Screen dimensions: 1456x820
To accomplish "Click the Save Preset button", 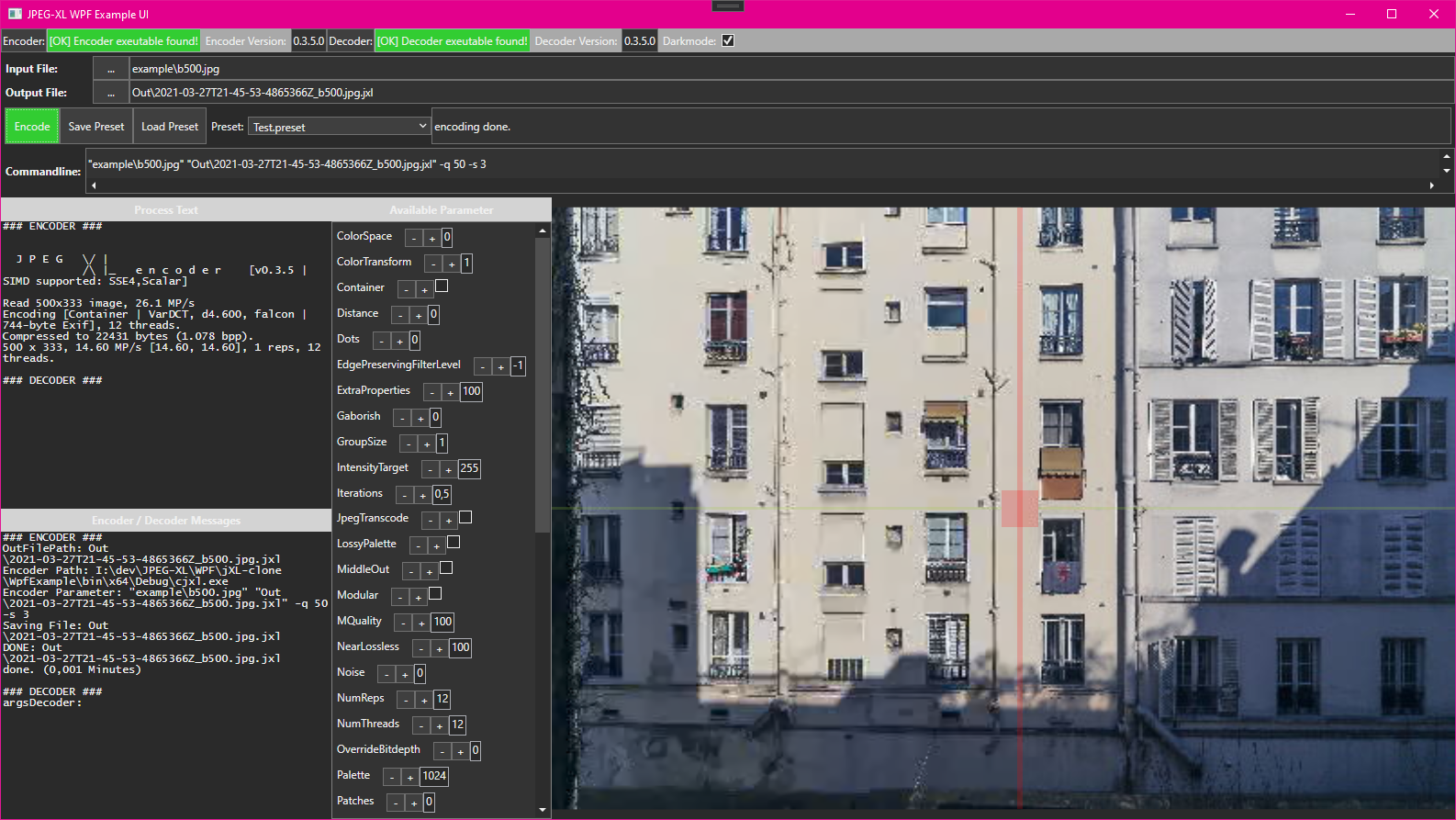I will (x=96, y=127).
